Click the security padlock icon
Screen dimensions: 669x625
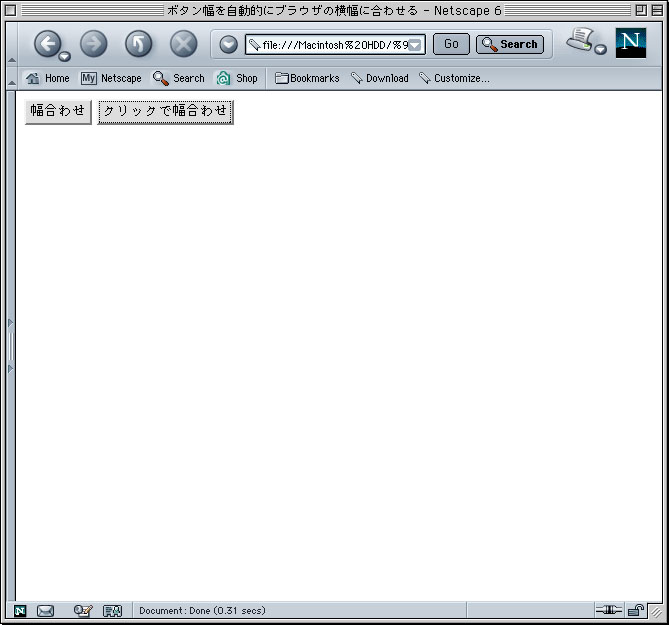coord(636,610)
